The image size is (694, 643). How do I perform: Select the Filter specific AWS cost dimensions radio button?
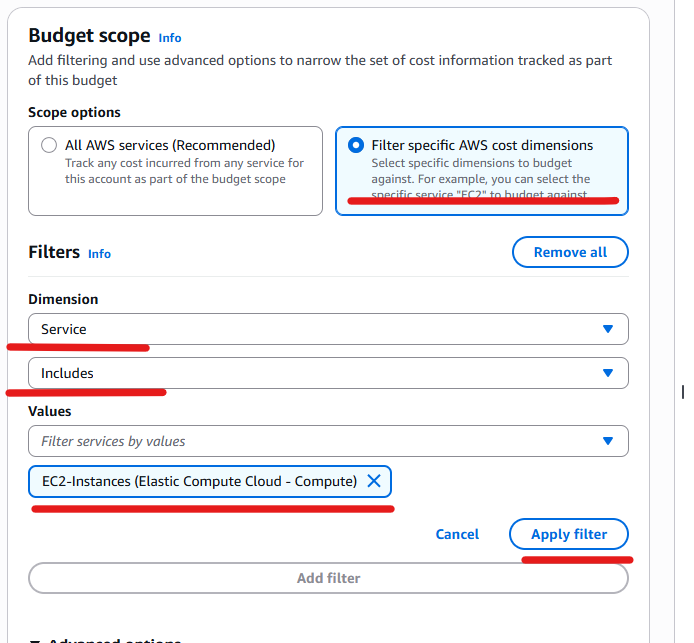pyautogui.click(x=356, y=145)
